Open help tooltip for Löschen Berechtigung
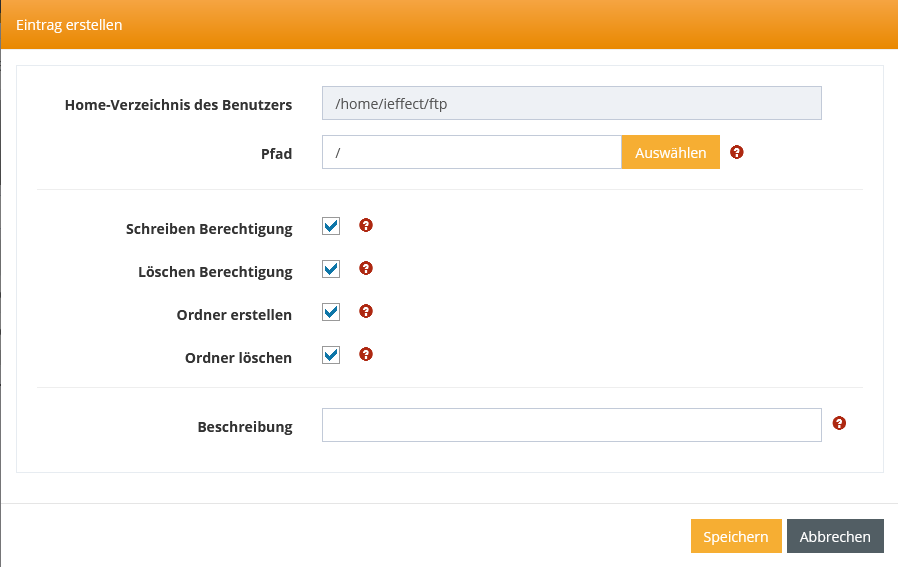The width and height of the screenshot is (898, 567). coord(366,269)
